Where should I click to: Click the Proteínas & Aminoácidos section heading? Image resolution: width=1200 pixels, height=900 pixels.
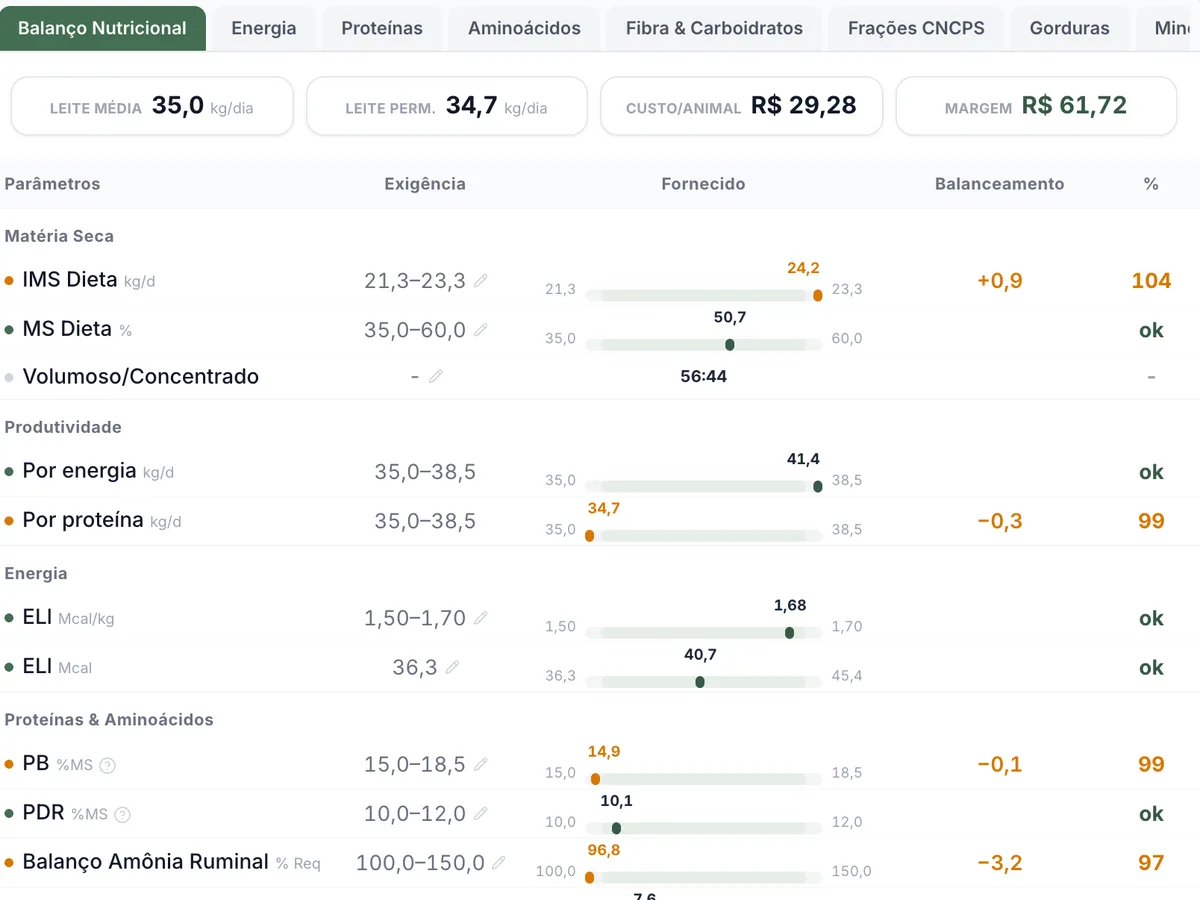click(x=109, y=720)
